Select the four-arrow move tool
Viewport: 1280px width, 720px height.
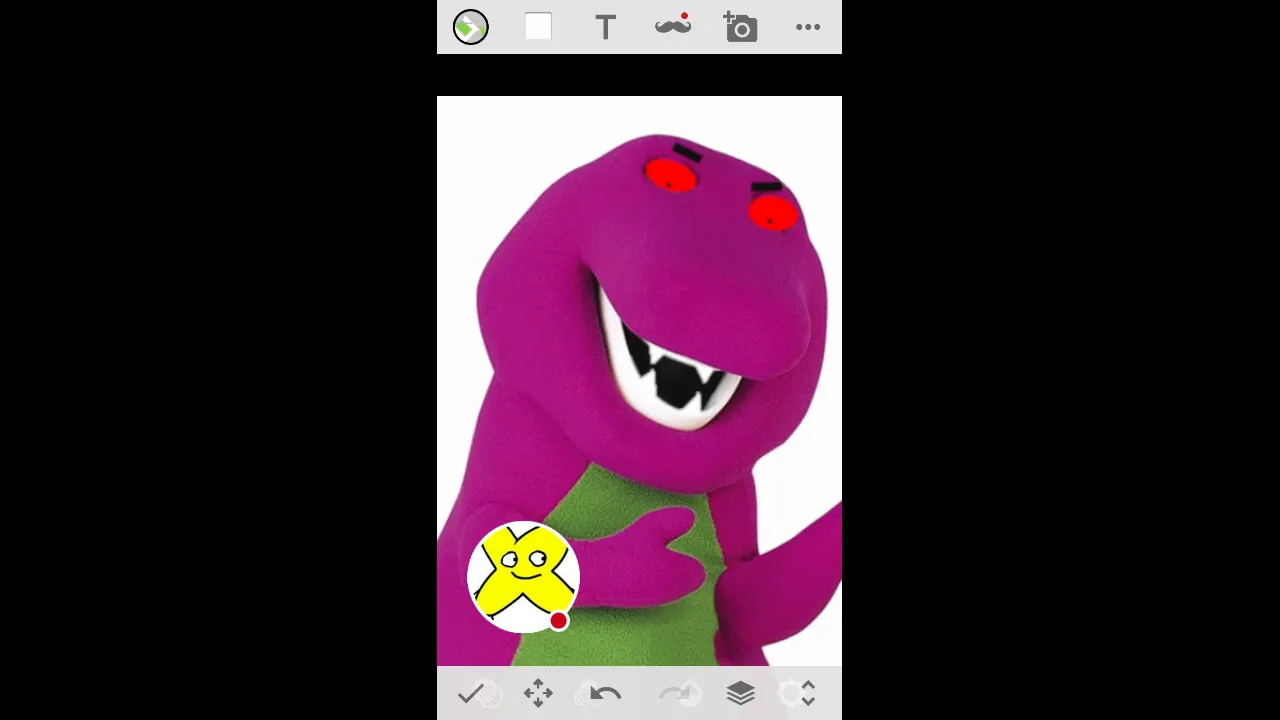pyautogui.click(x=538, y=693)
